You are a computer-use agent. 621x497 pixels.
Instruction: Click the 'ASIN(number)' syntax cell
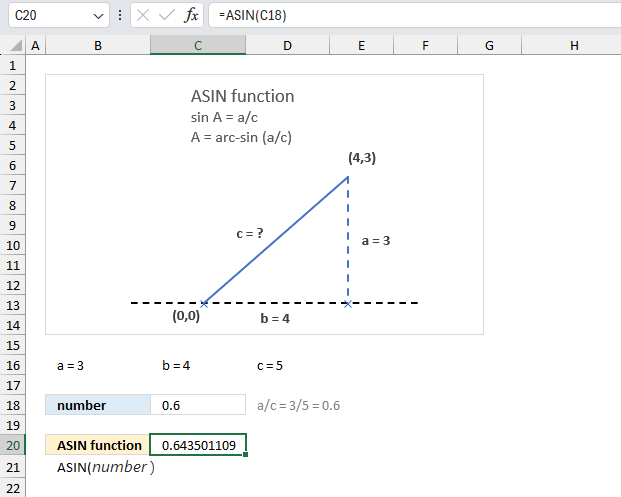point(106,467)
